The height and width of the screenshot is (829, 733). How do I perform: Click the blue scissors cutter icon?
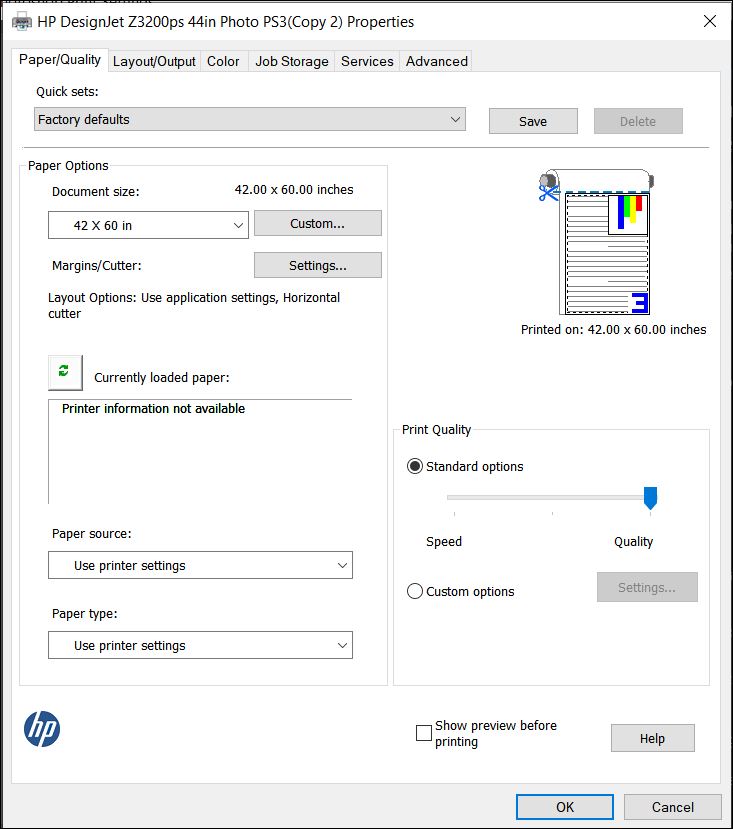tap(547, 189)
